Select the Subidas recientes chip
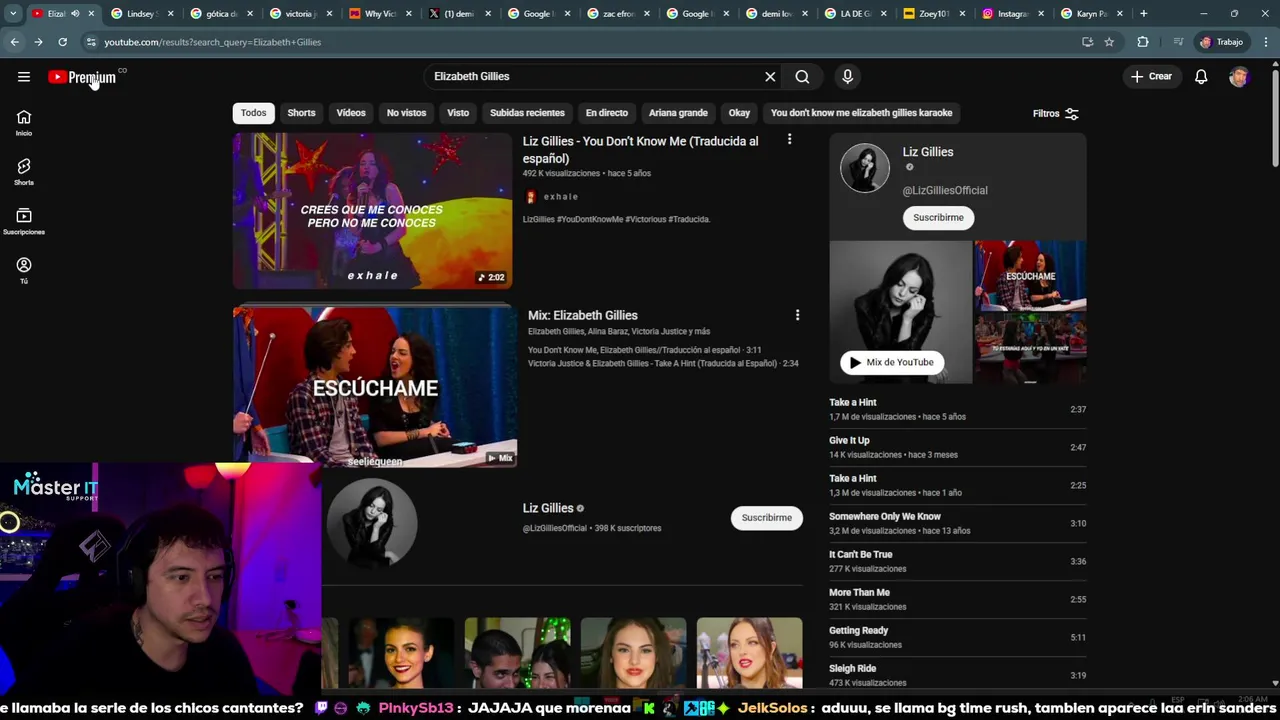 point(527,113)
